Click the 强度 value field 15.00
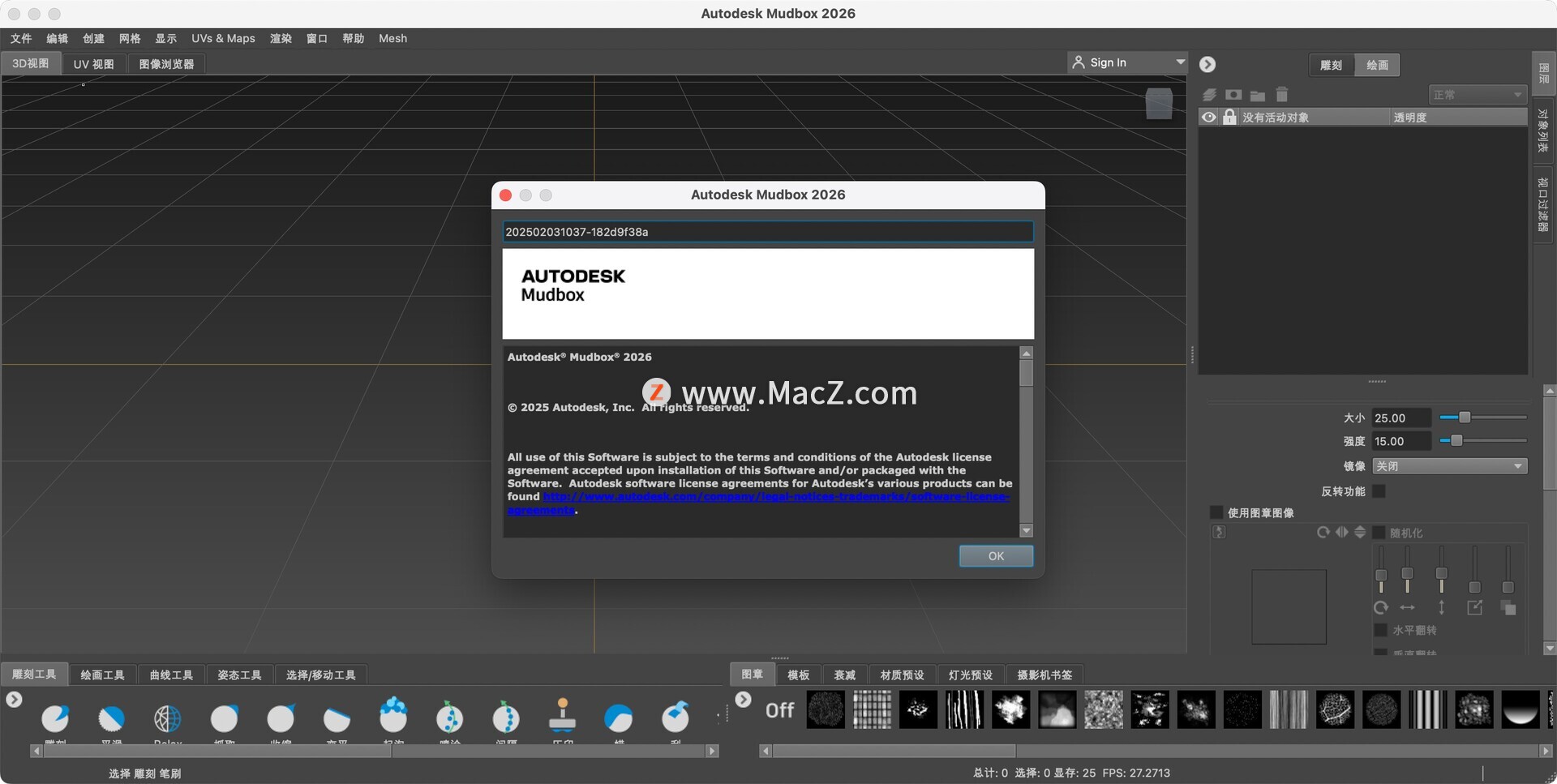This screenshot has height=784, width=1557. [x=1401, y=442]
